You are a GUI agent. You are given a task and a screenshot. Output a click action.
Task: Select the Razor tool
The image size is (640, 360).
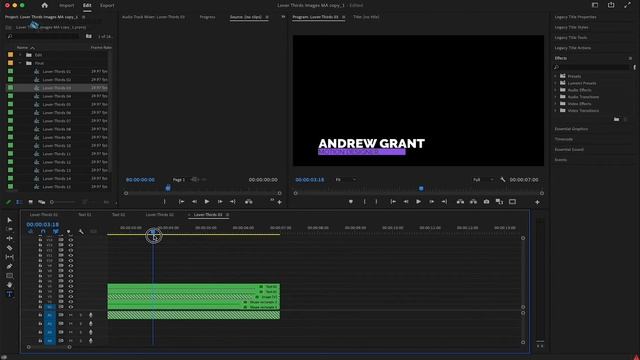coord(10,248)
